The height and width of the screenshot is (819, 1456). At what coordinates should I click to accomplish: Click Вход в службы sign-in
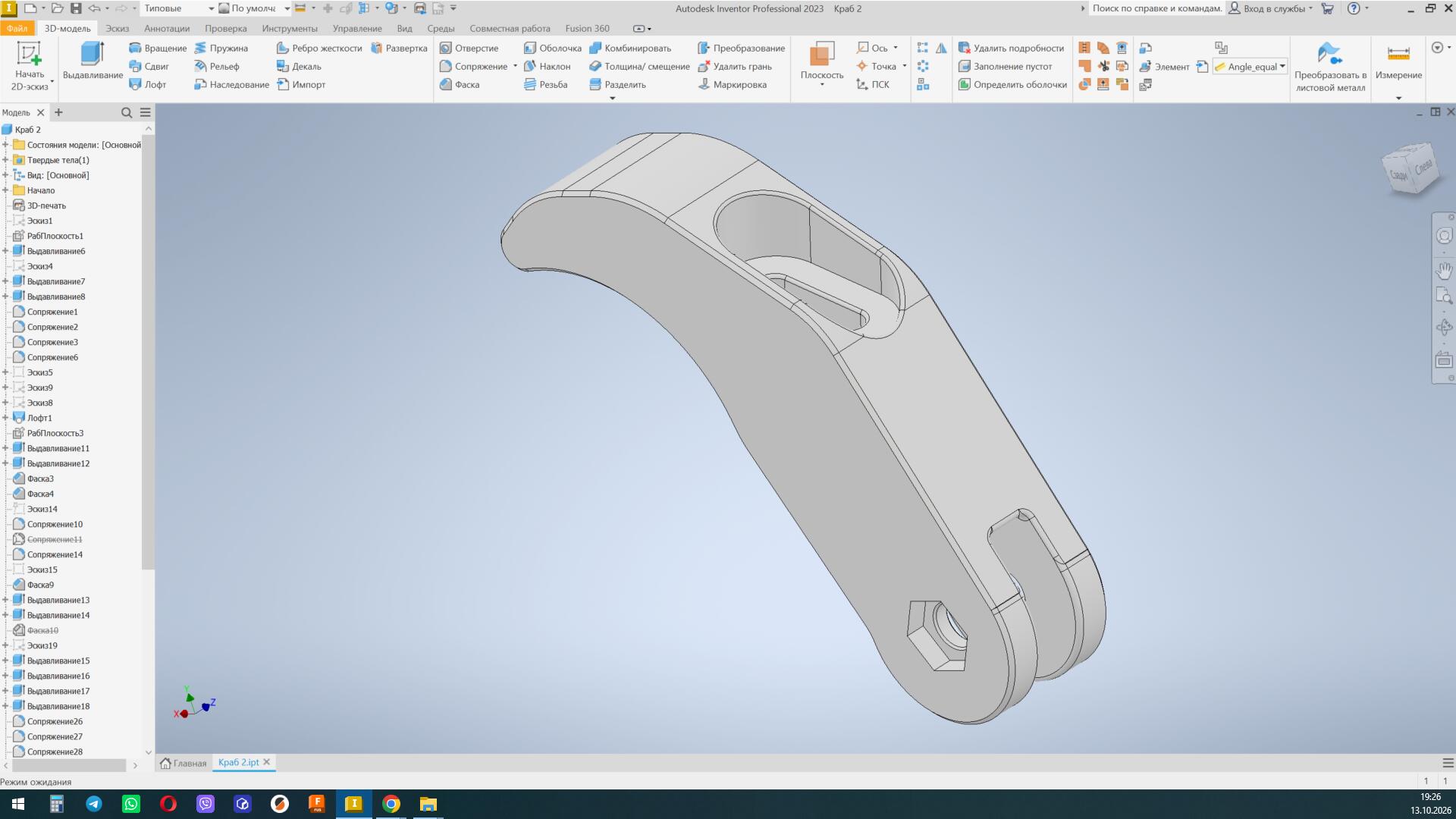[1270, 8]
